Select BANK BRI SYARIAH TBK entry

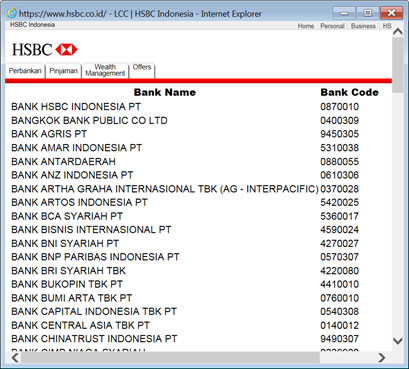tap(69, 271)
